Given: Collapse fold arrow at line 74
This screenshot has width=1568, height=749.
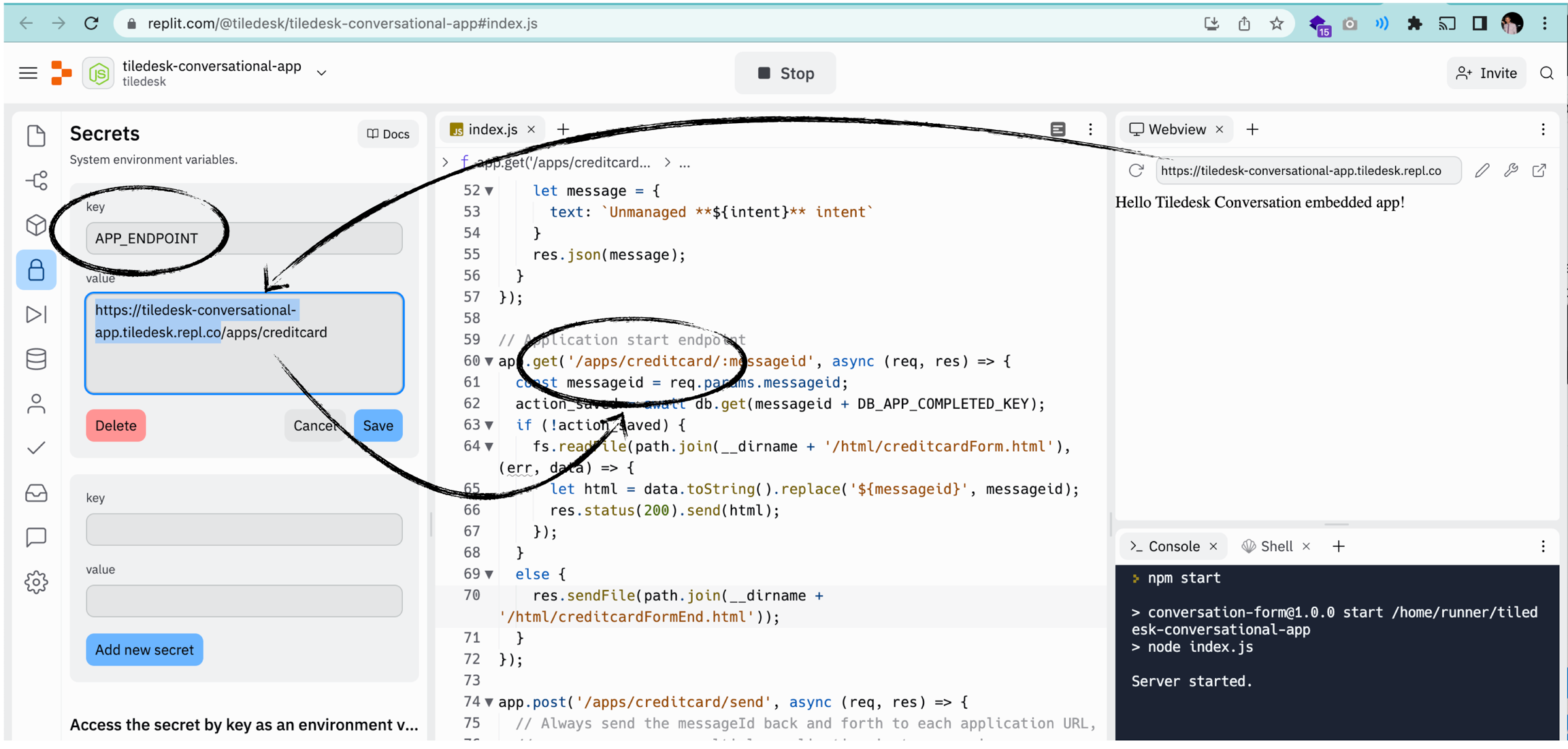Looking at the screenshot, I should 489,702.
